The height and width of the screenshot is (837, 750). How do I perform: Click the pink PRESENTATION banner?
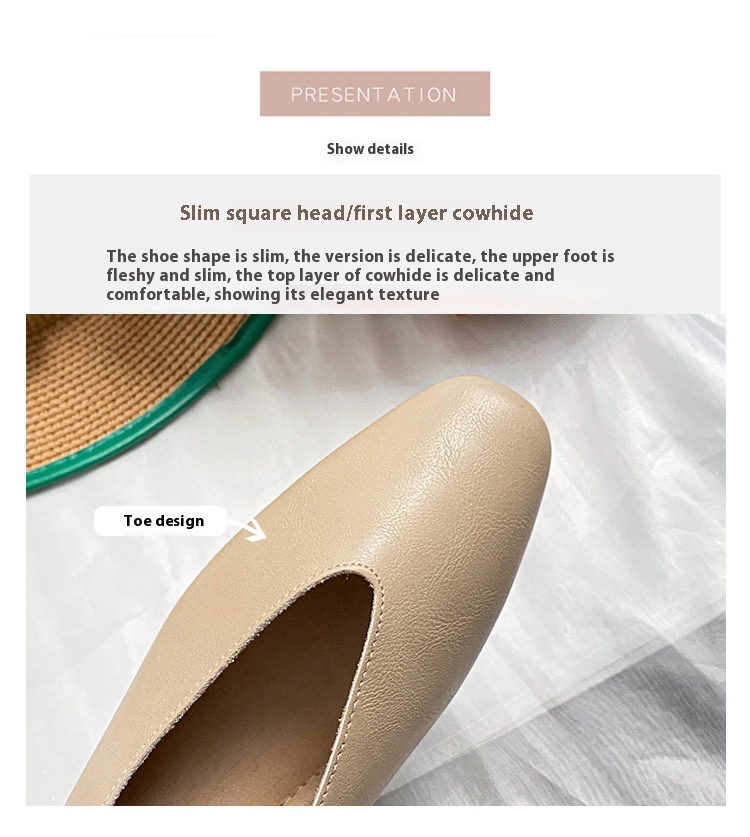pyautogui.click(x=375, y=94)
